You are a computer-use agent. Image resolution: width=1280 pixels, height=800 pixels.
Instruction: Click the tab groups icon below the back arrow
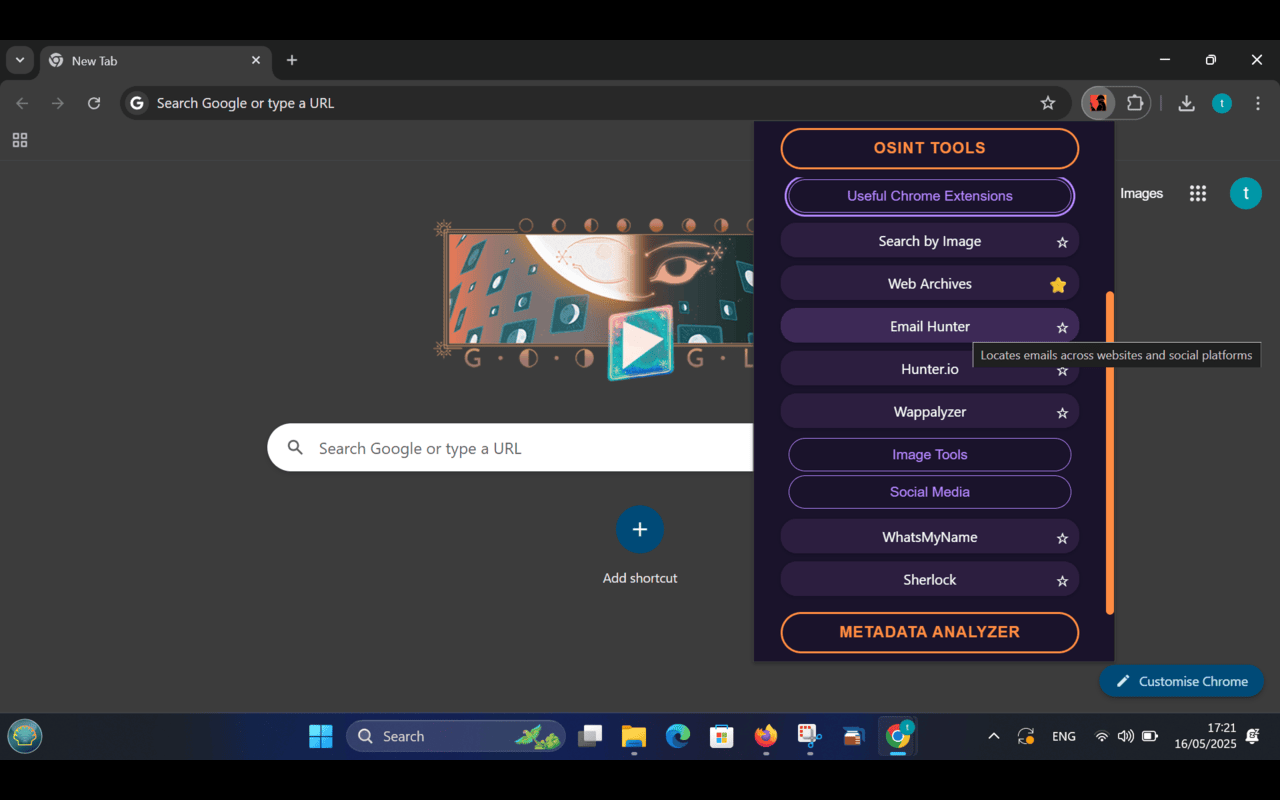pyautogui.click(x=20, y=140)
